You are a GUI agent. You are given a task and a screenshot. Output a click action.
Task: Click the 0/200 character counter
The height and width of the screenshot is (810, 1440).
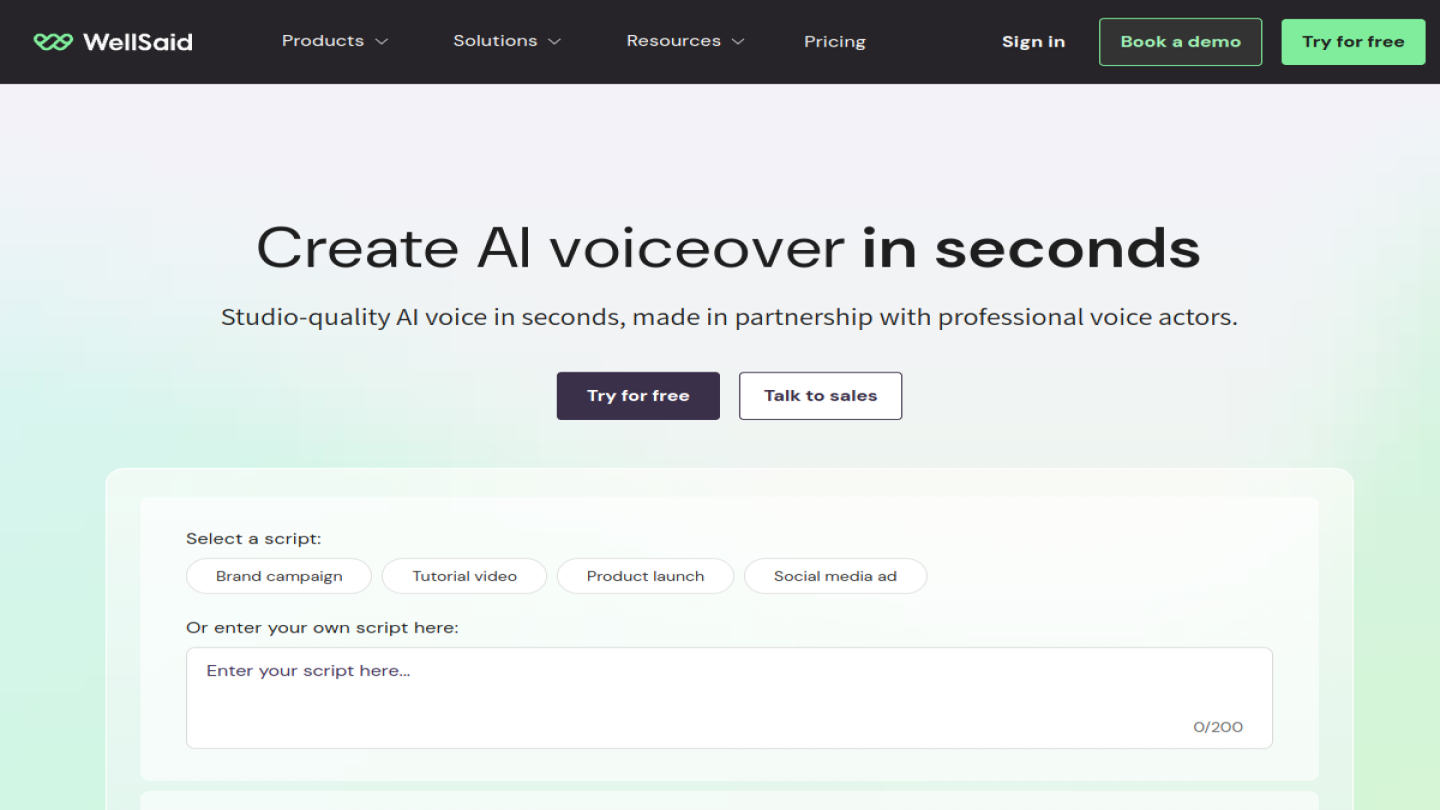[1218, 727]
